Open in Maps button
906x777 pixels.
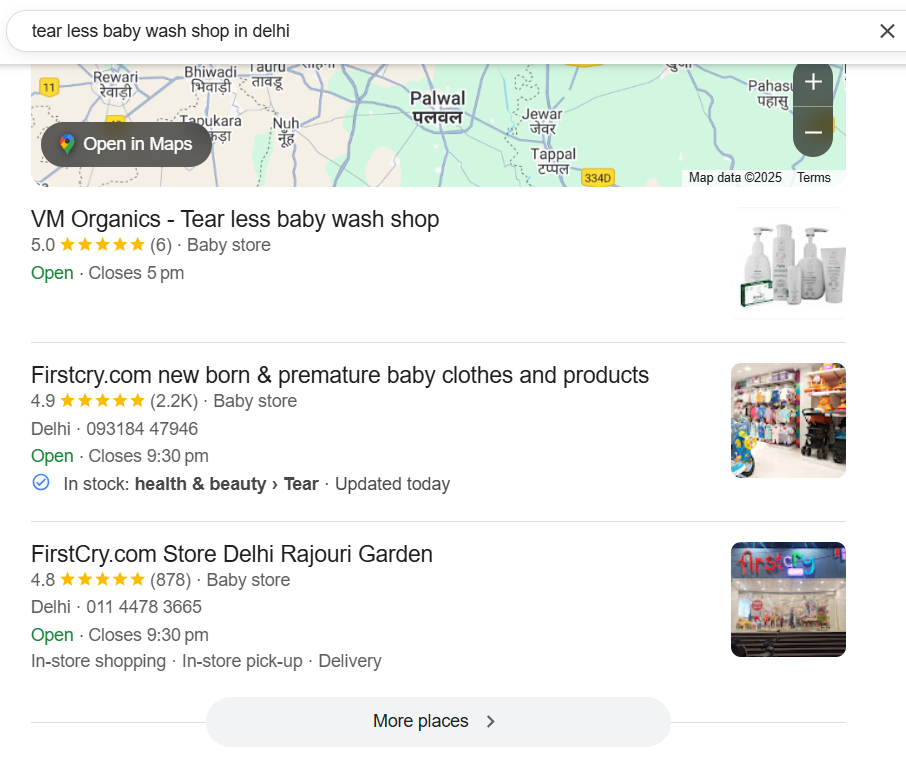pos(126,144)
